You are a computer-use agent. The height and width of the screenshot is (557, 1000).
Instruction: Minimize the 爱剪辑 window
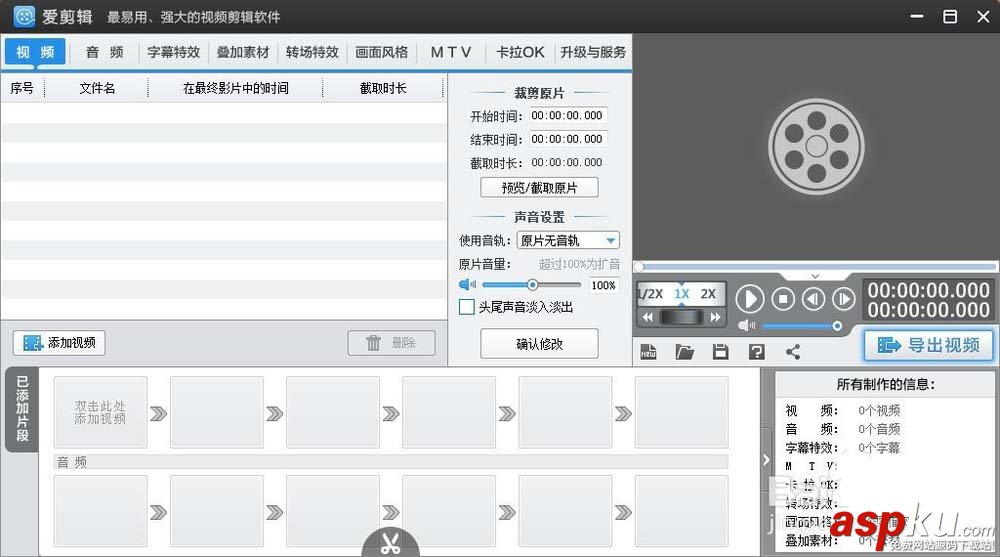(916, 17)
